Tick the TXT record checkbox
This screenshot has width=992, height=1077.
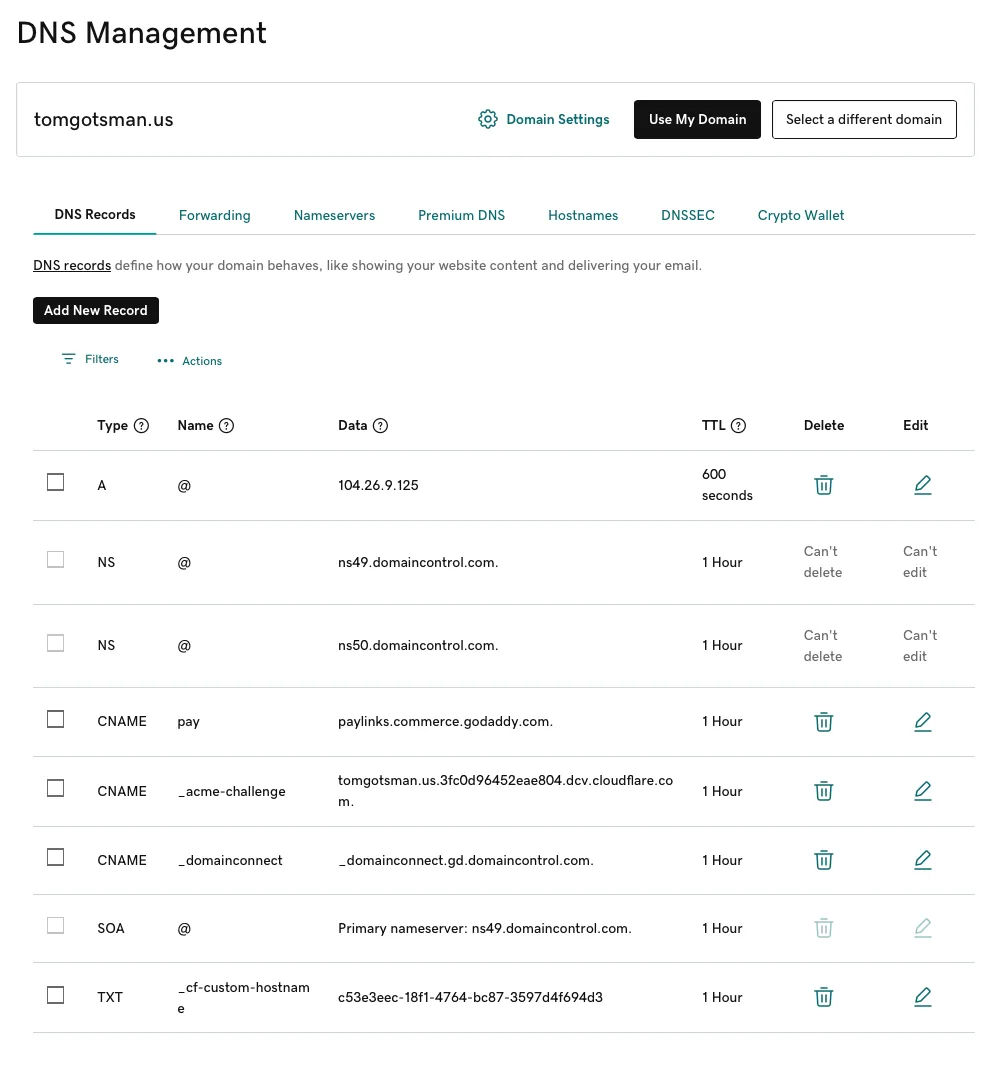(x=56, y=995)
